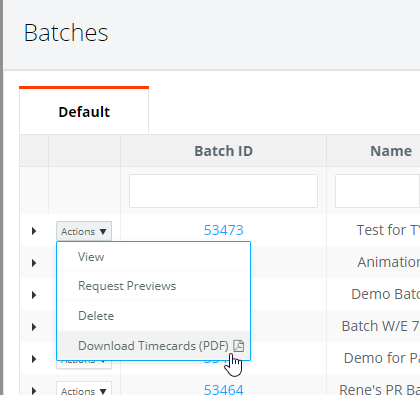
Task: Sort by the Batch ID column header
Action: coord(223,151)
